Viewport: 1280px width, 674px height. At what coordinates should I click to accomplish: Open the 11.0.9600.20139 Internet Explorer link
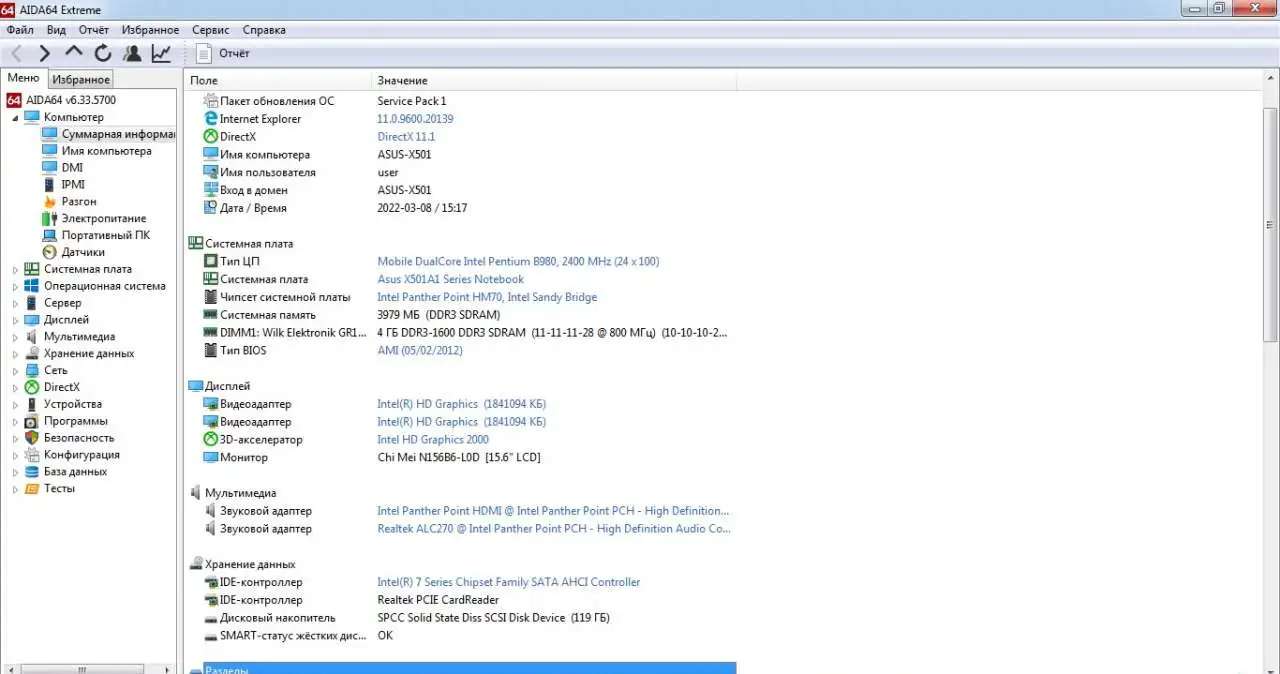[415, 119]
